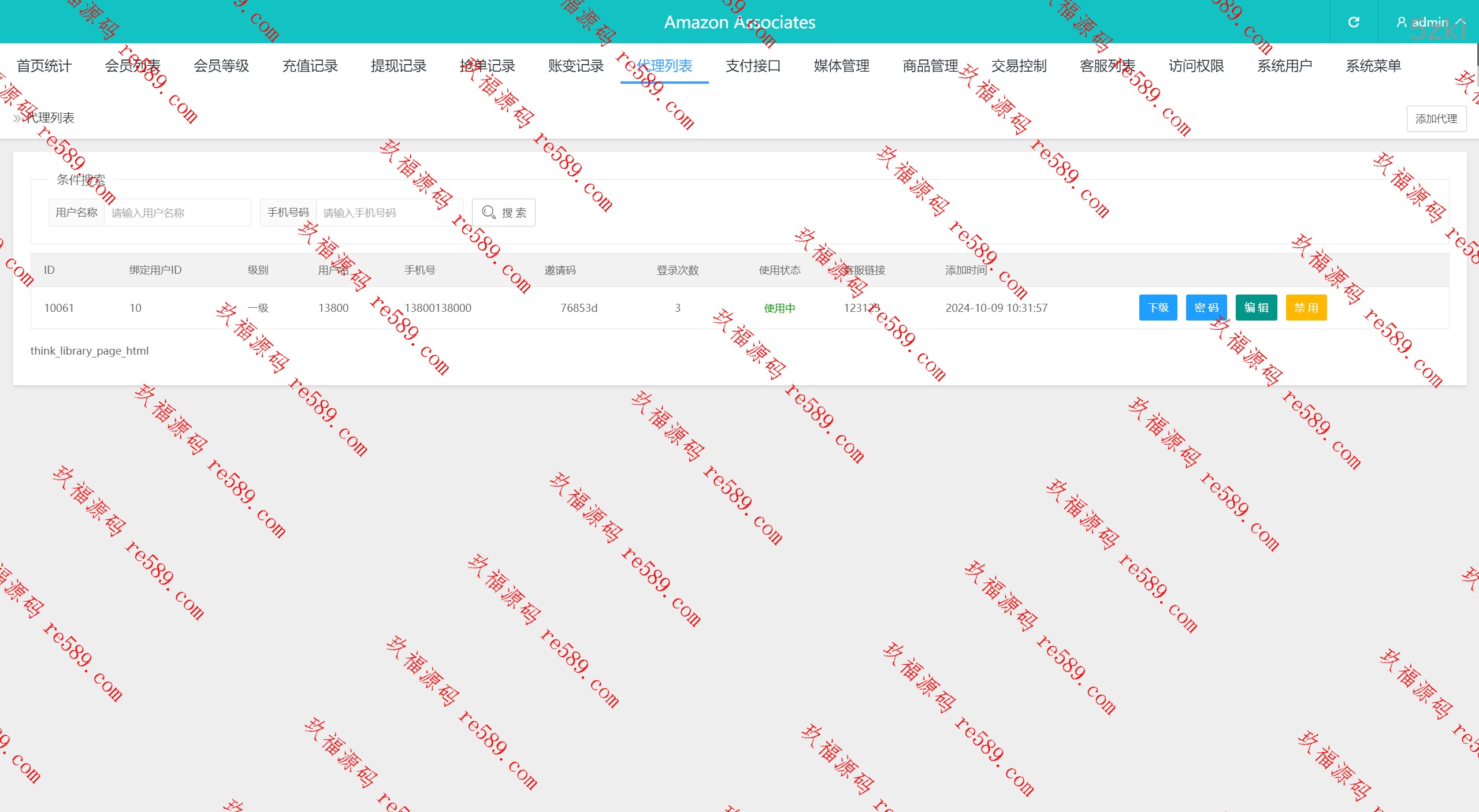Expand the admin account dropdown arrow
Image resolution: width=1479 pixels, height=812 pixels.
(x=1461, y=22)
